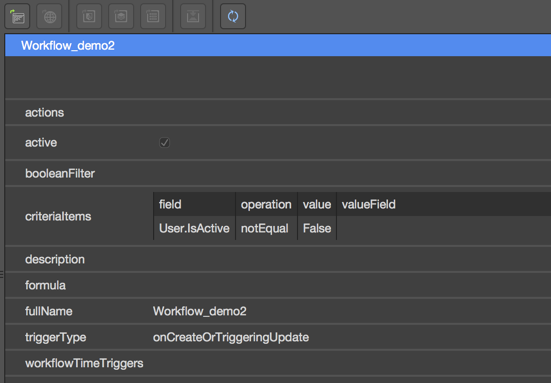Select the booleanFilter property row
Viewport: 551px width, 383px height.
pos(278,173)
